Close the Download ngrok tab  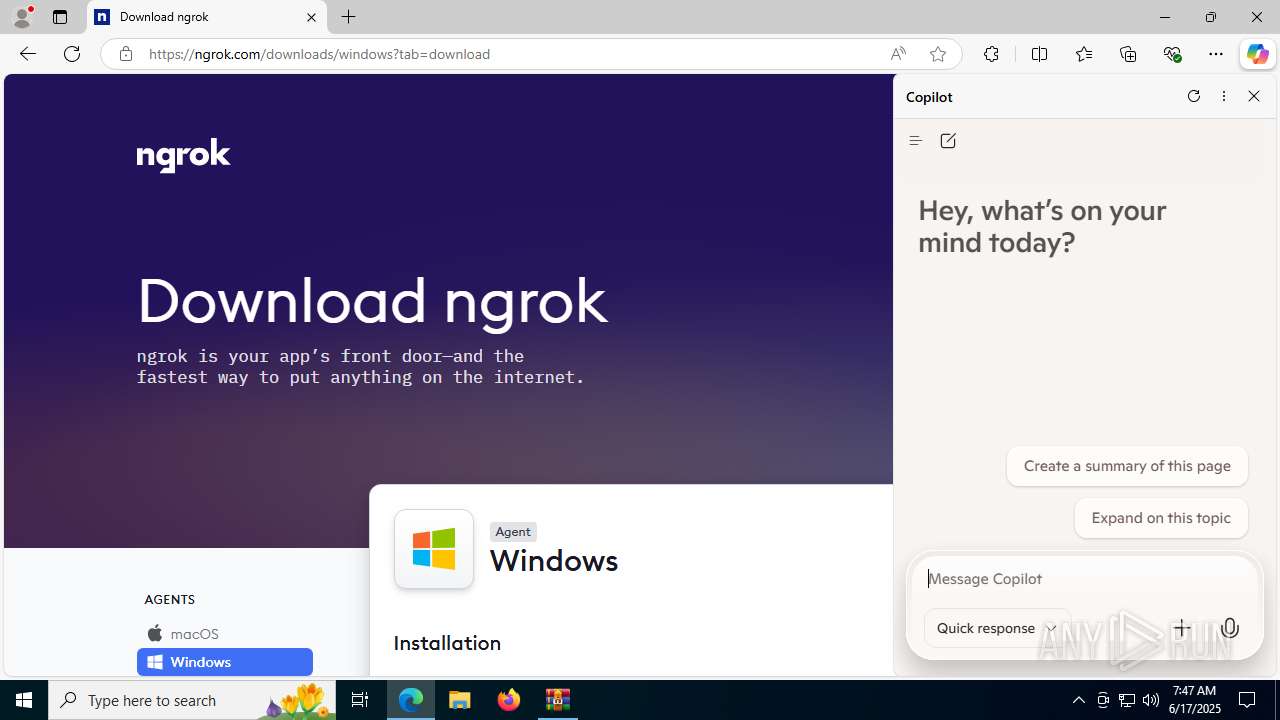tap(311, 17)
